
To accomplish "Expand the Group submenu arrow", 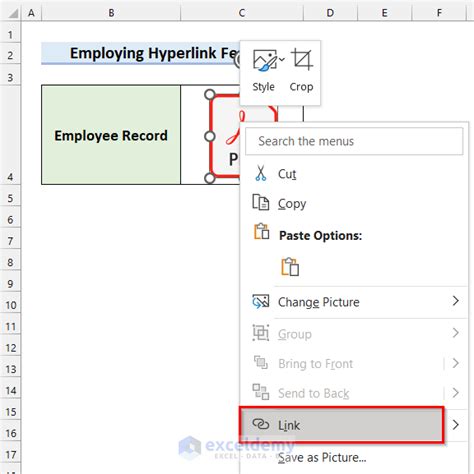I will pos(456,333).
